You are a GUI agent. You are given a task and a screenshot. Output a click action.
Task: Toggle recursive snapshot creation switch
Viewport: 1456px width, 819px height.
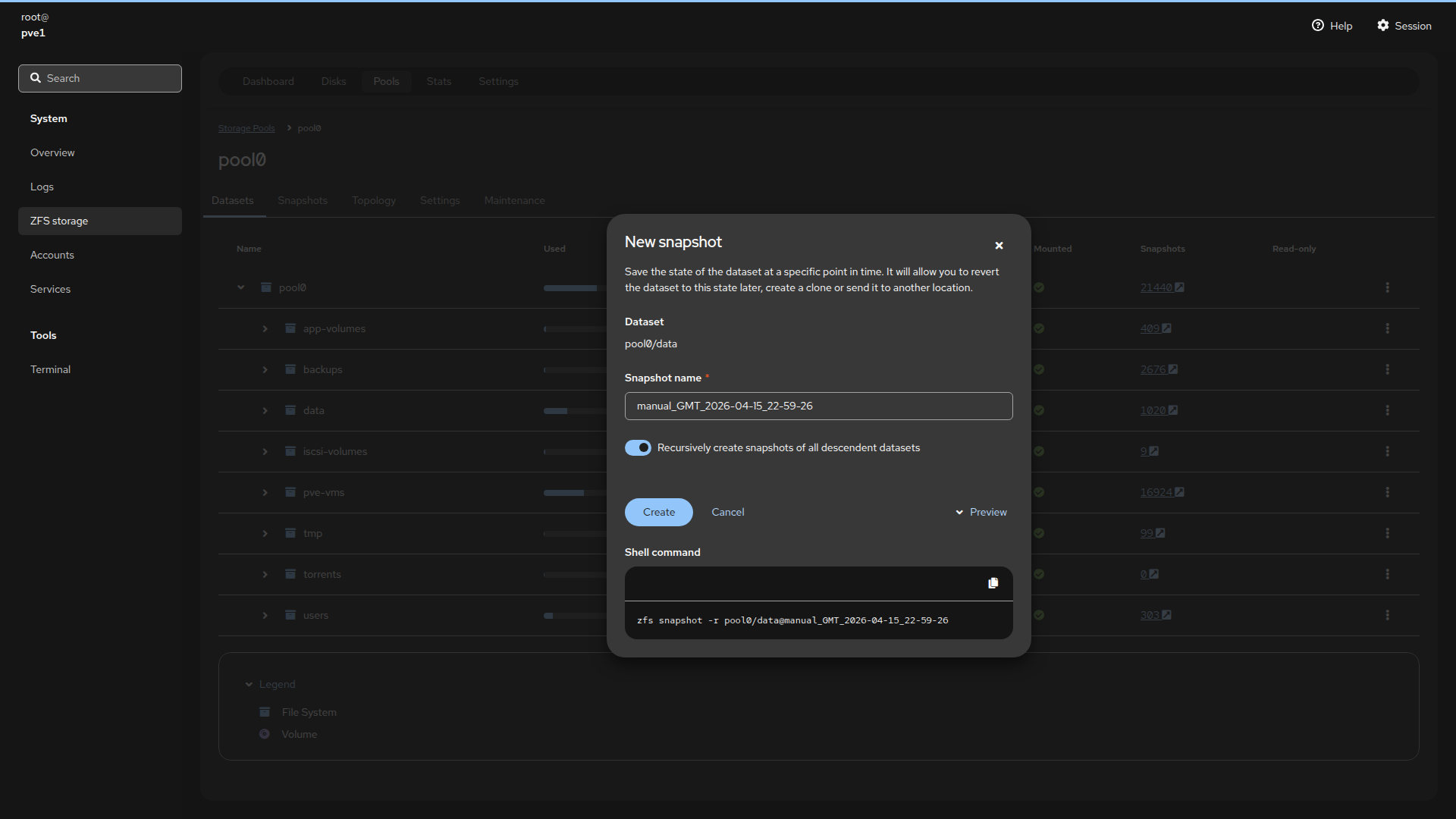coord(638,448)
